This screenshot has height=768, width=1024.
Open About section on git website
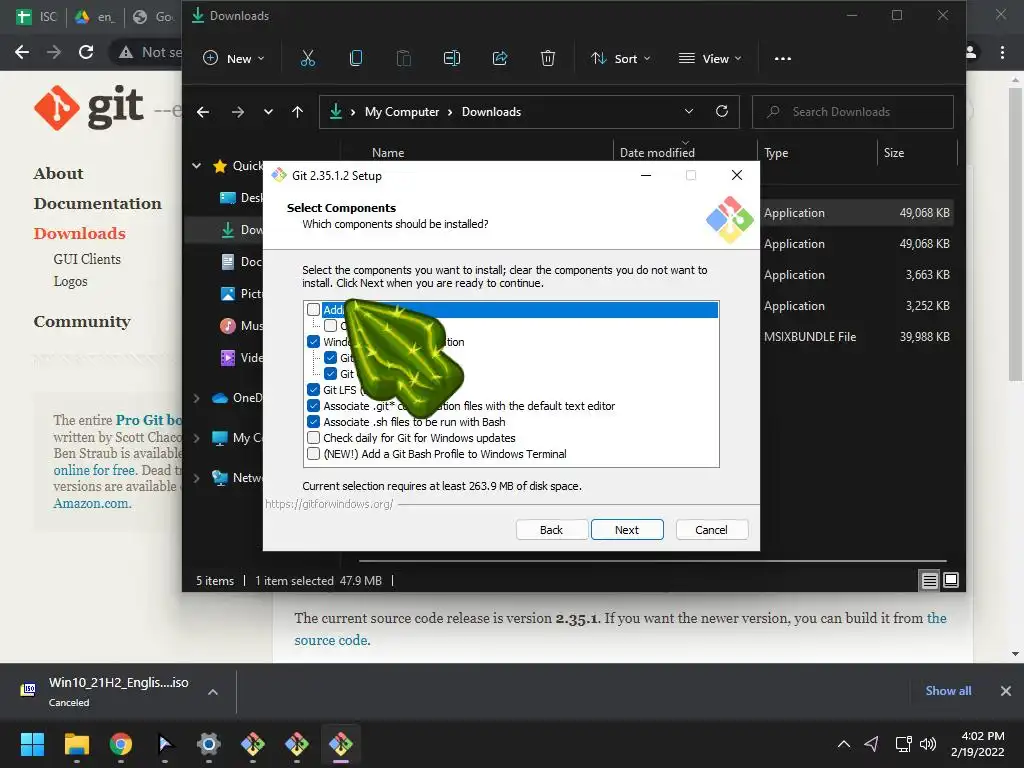point(59,174)
